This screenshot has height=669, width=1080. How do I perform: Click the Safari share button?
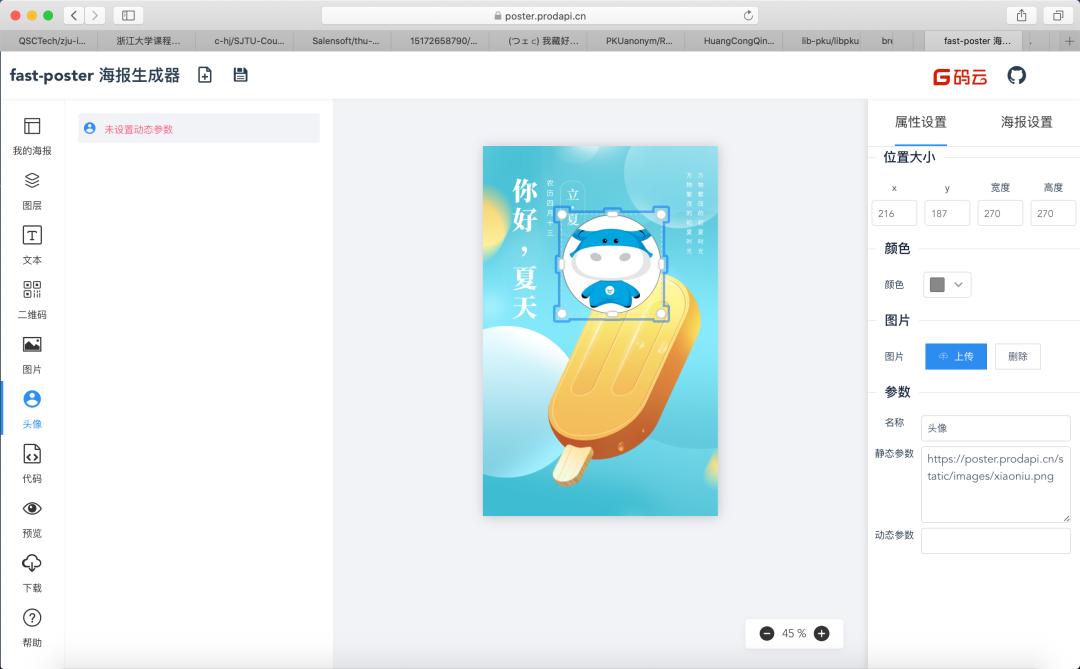click(1021, 15)
